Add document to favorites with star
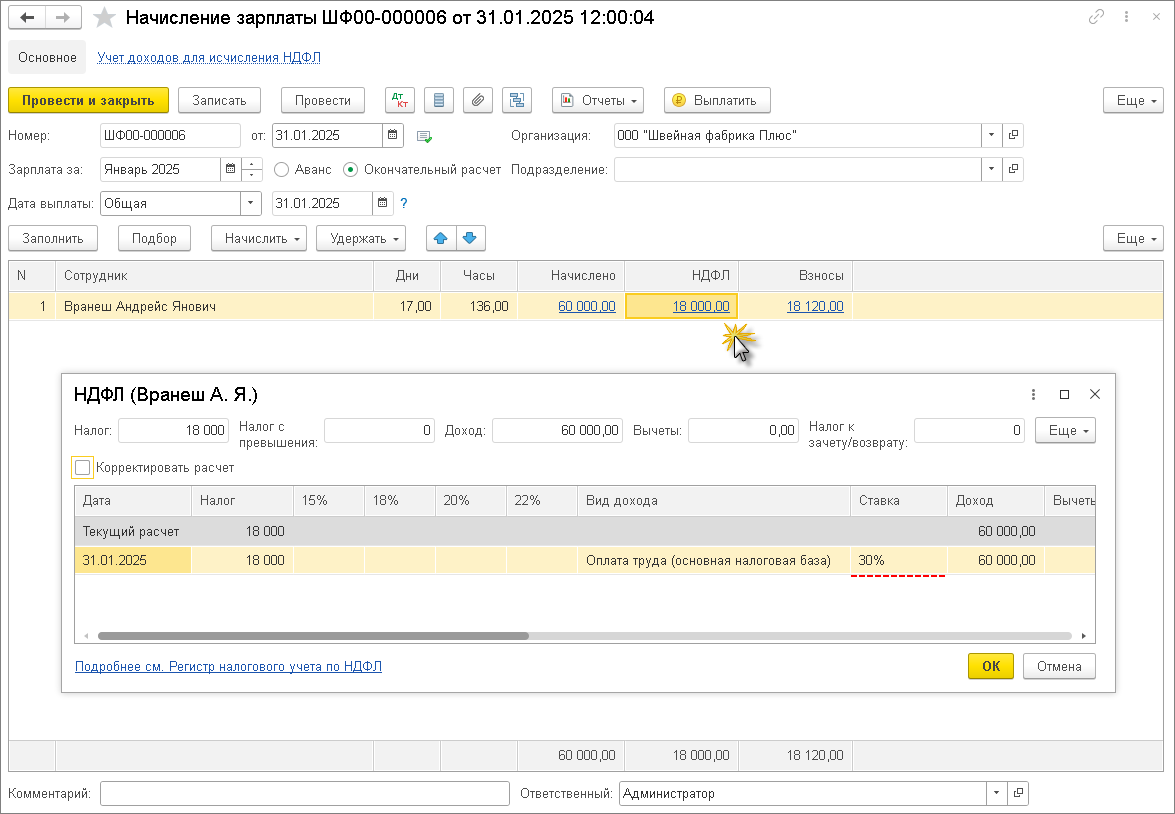The width and height of the screenshot is (1175, 814). pyautogui.click(x=104, y=17)
